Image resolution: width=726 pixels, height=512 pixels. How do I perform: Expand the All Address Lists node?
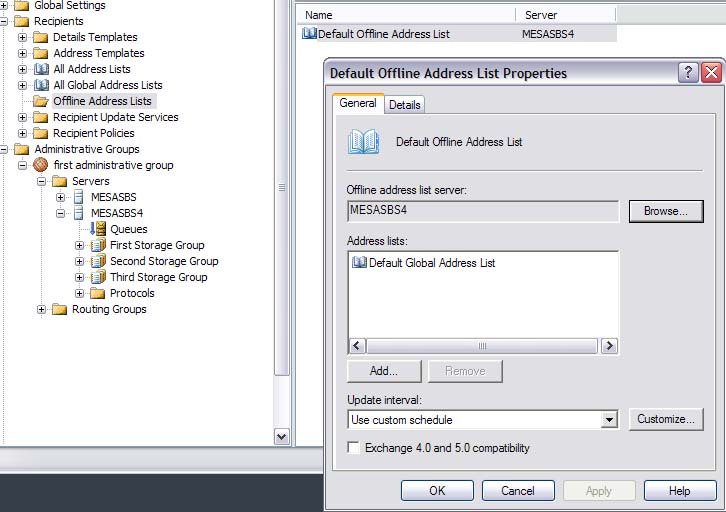coord(22,69)
